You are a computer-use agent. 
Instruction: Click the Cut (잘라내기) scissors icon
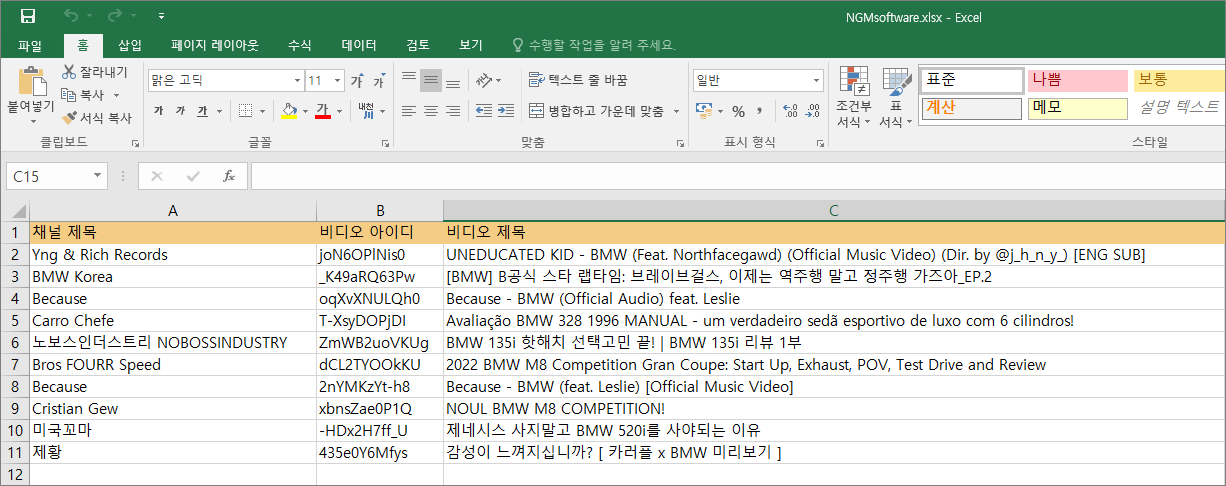[69, 72]
